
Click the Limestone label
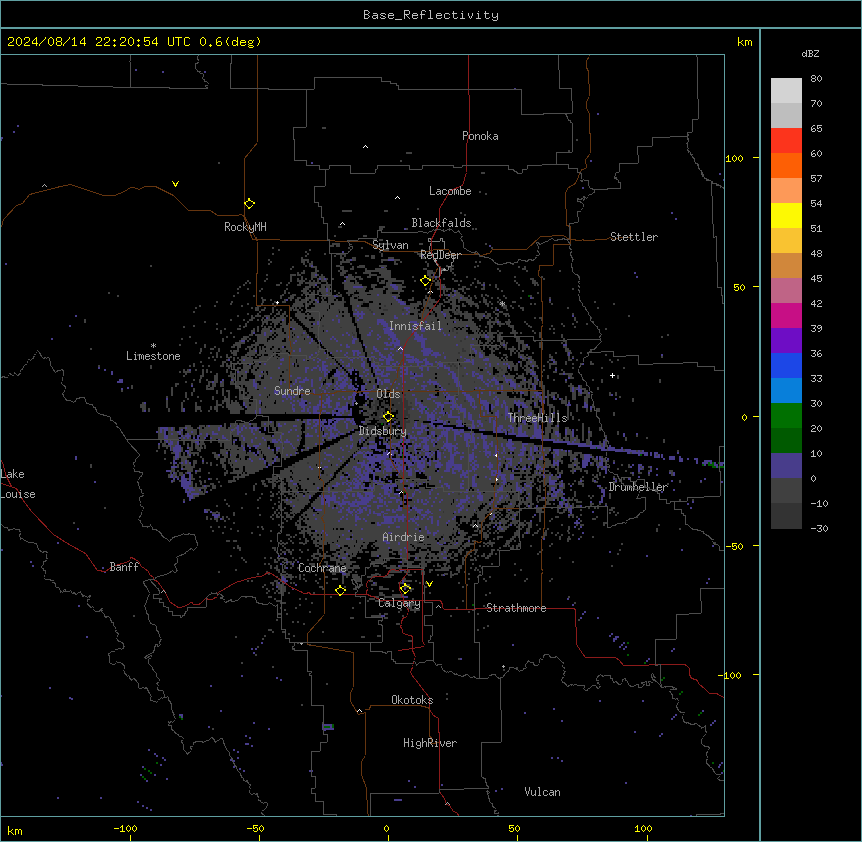[x=153, y=356]
